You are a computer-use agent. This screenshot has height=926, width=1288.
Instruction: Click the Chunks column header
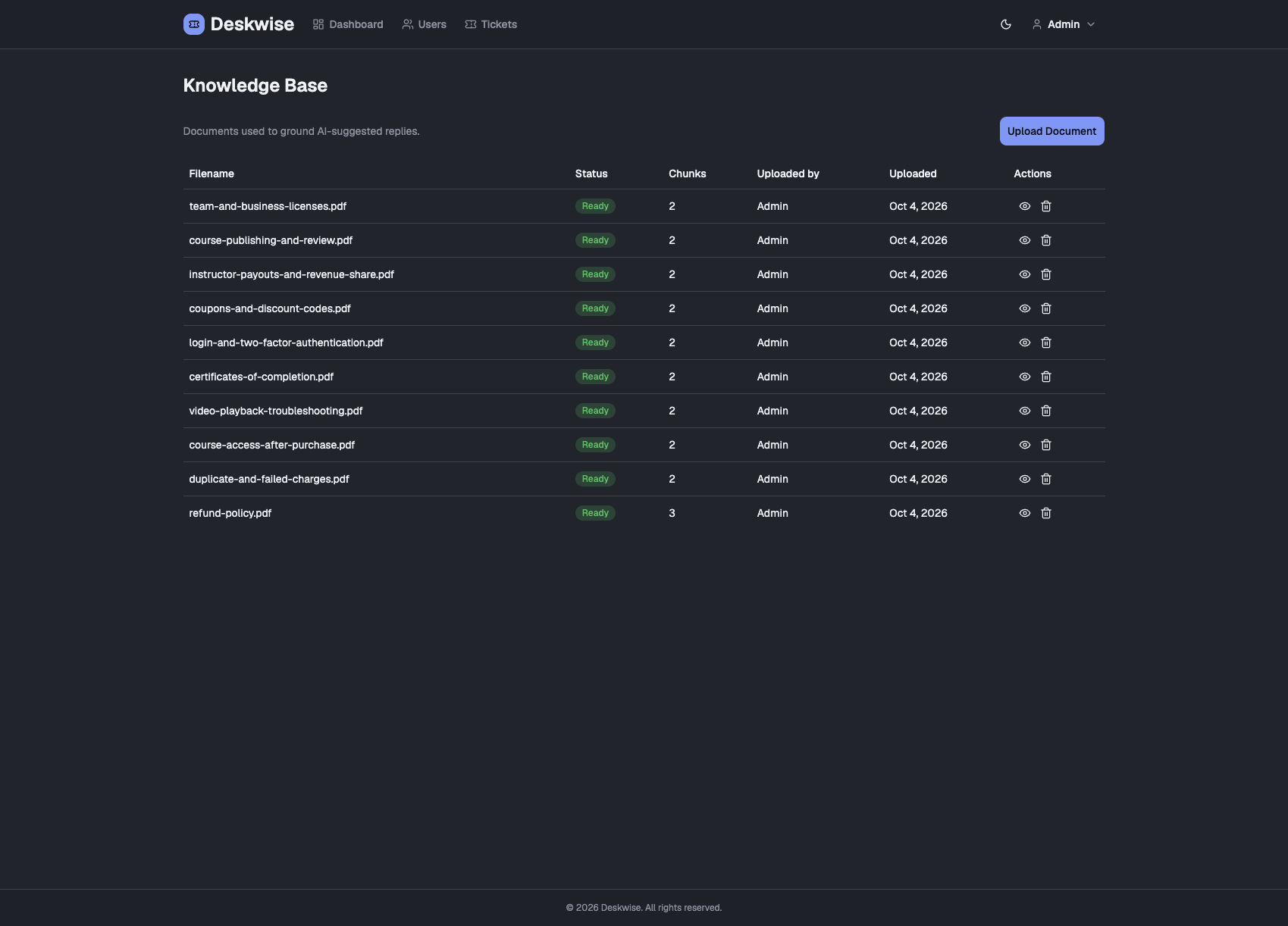[688, 174]
